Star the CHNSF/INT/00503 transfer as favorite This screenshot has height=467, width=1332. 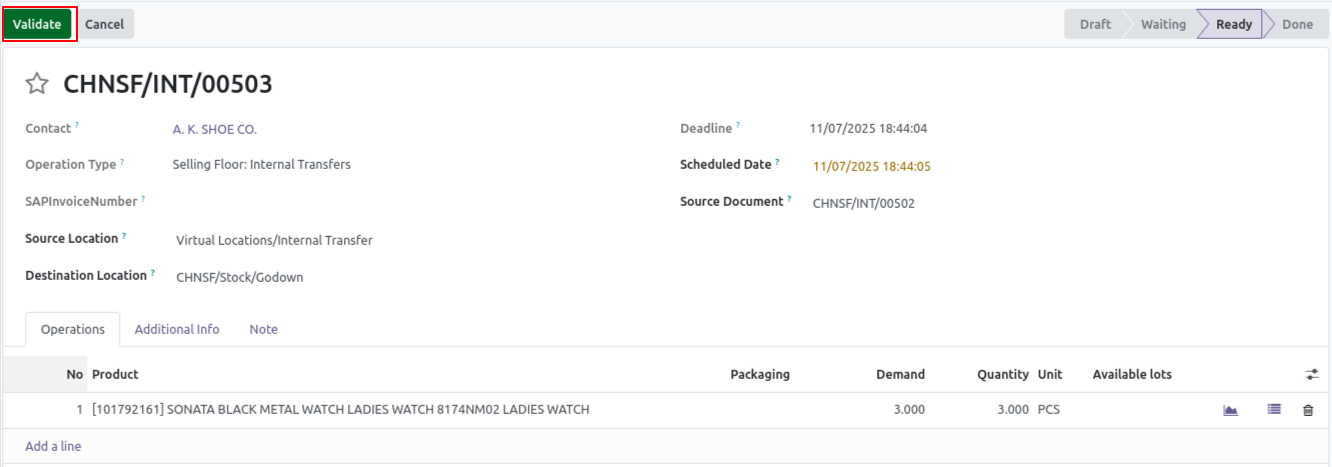37,85
